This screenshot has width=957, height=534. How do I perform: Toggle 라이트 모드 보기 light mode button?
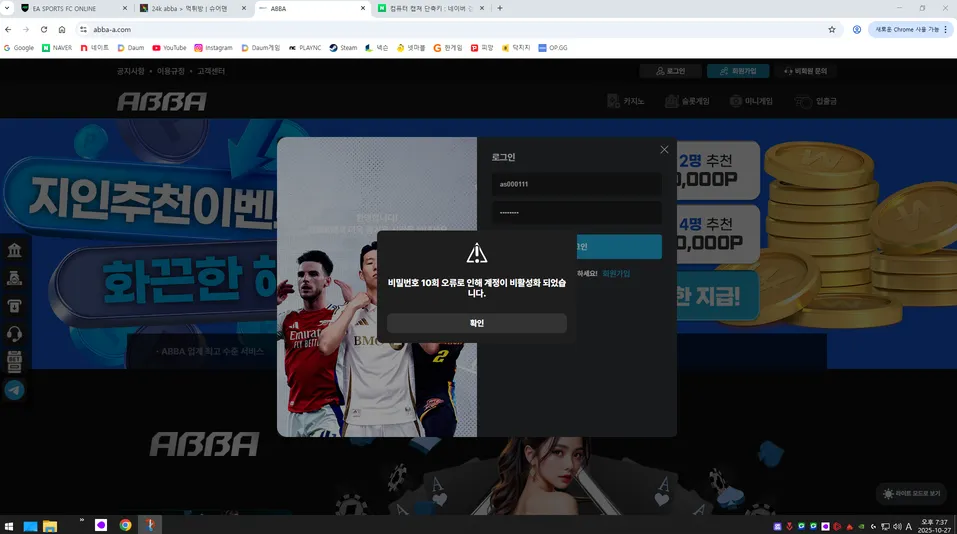point(912,493)
